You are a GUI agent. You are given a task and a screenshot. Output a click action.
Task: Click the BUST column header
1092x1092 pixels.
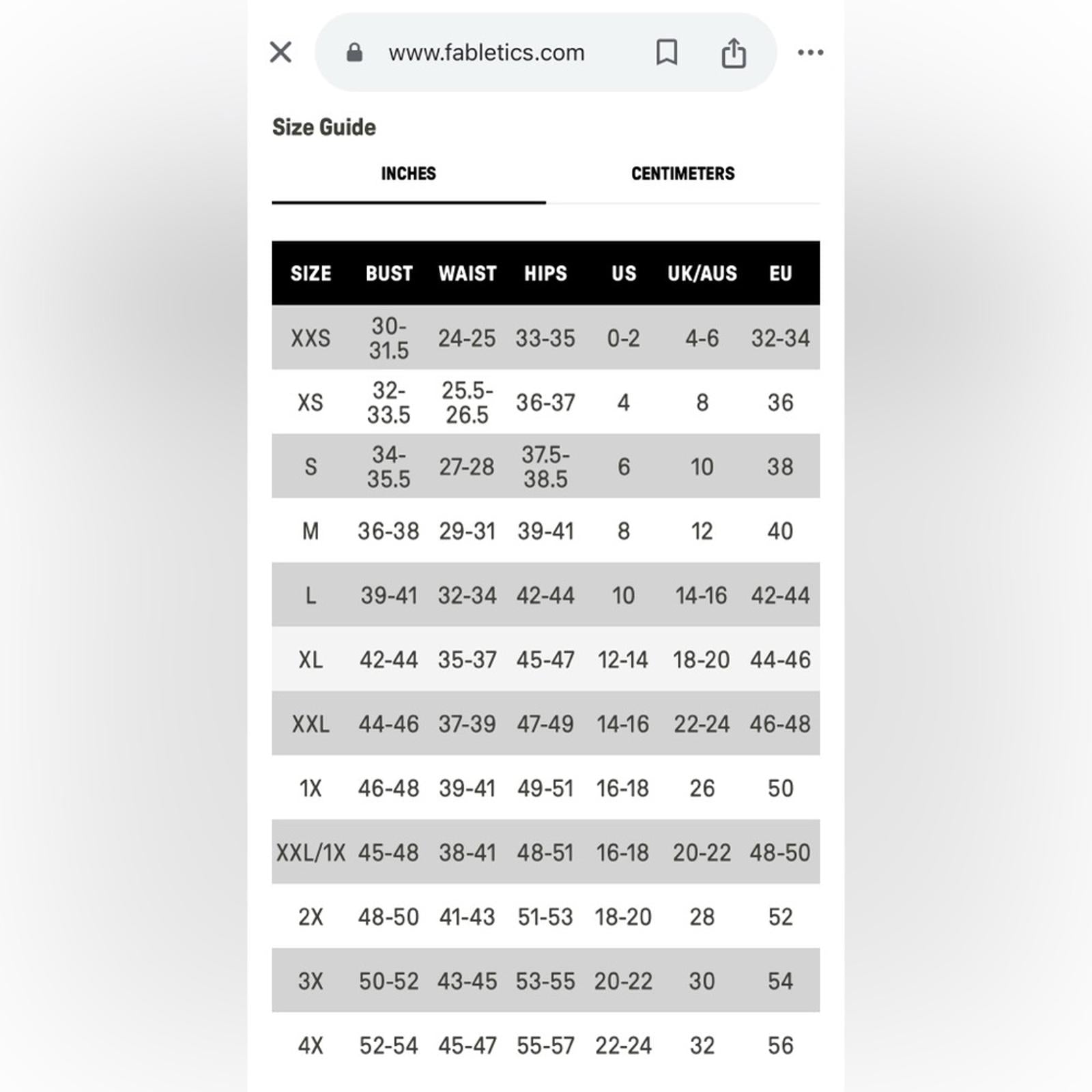pyautogui.click(x=389, y=273)
